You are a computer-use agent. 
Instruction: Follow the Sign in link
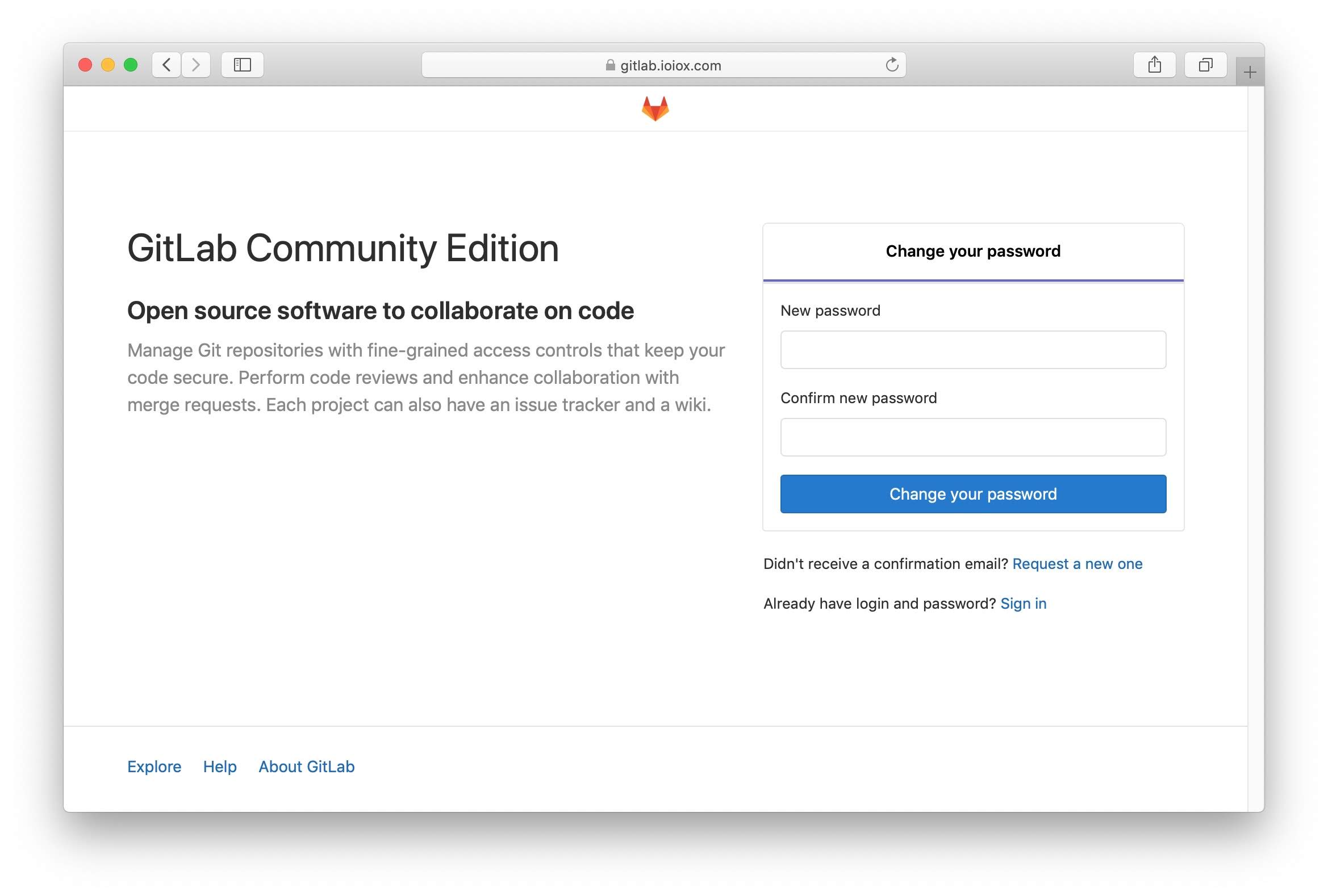point(1024,604)
